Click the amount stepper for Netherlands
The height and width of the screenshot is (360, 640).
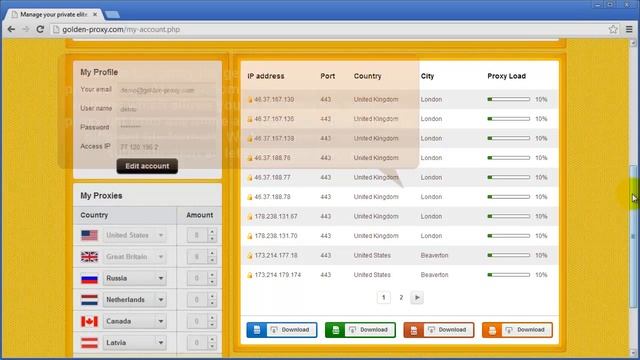[x=212, y=300]
